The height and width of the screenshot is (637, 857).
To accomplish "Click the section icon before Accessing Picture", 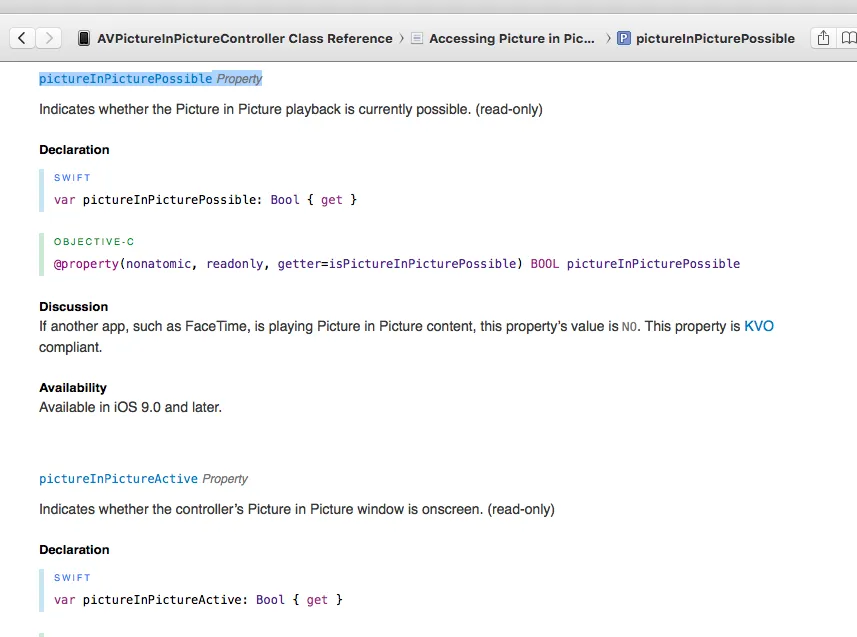I will [417, 39].
